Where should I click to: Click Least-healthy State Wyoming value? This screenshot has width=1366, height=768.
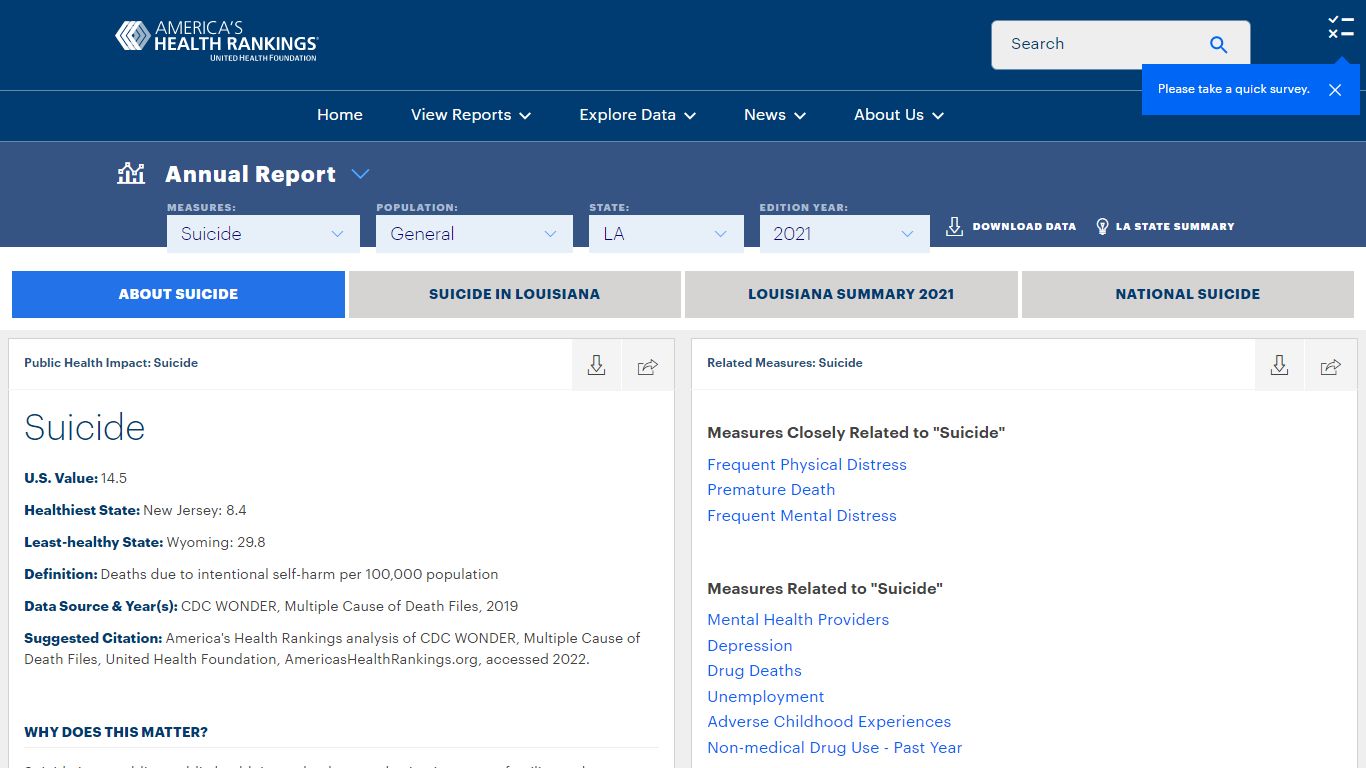click(145, 542)
